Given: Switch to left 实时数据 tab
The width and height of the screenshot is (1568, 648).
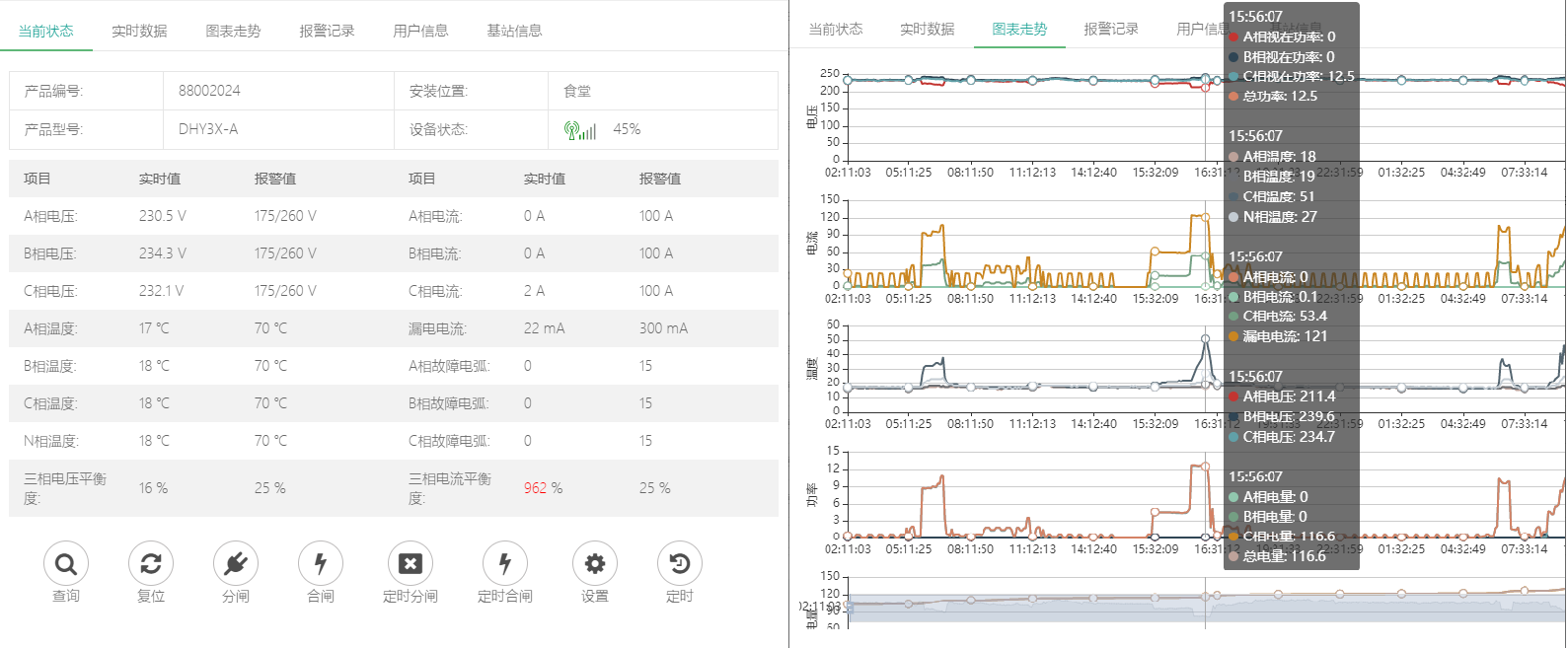Looking at the screenshot, I should pyautogui.click(x=139, y=31).
